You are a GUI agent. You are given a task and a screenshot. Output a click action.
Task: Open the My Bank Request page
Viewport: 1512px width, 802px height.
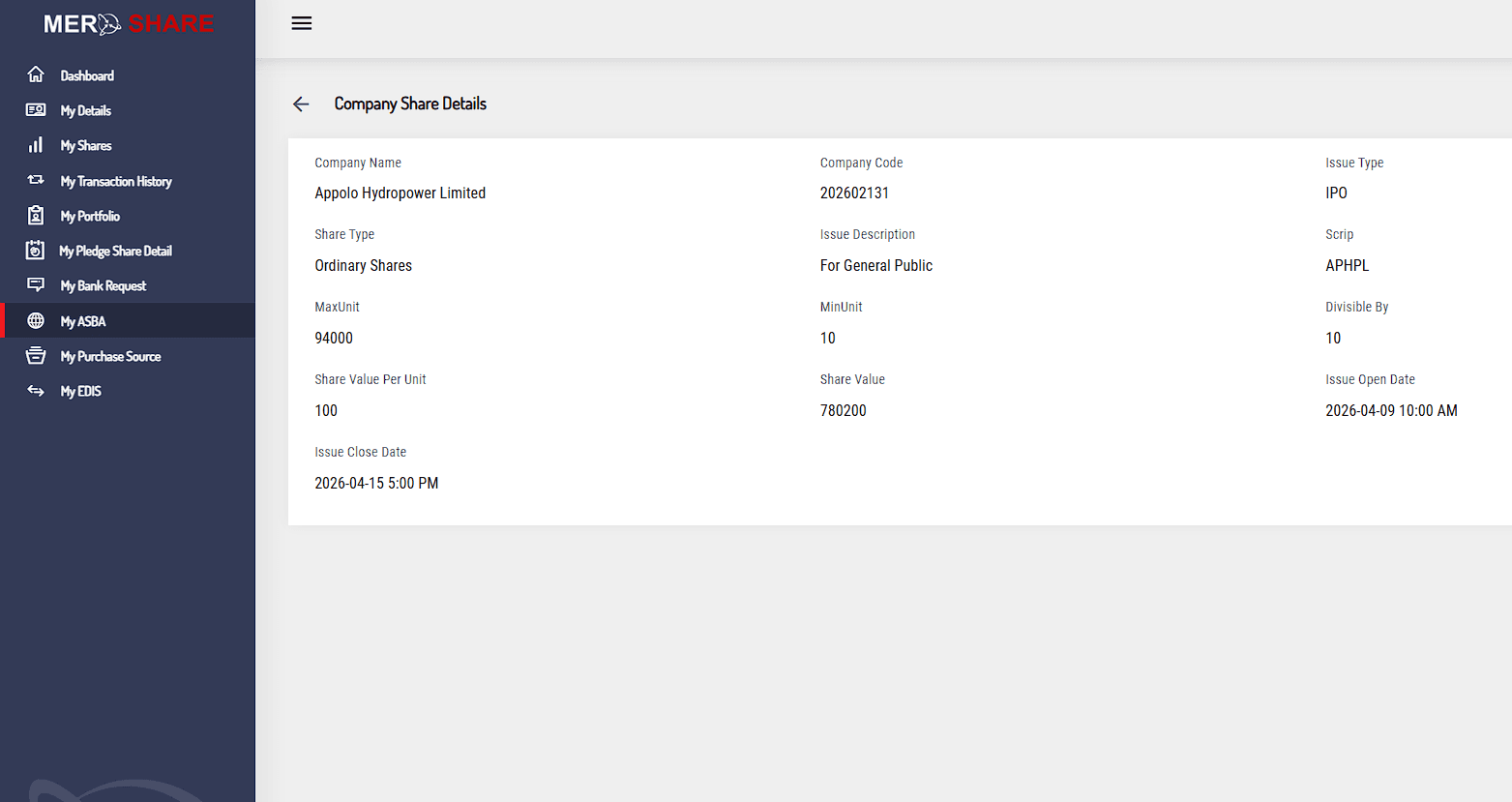(x=104, y=286)
